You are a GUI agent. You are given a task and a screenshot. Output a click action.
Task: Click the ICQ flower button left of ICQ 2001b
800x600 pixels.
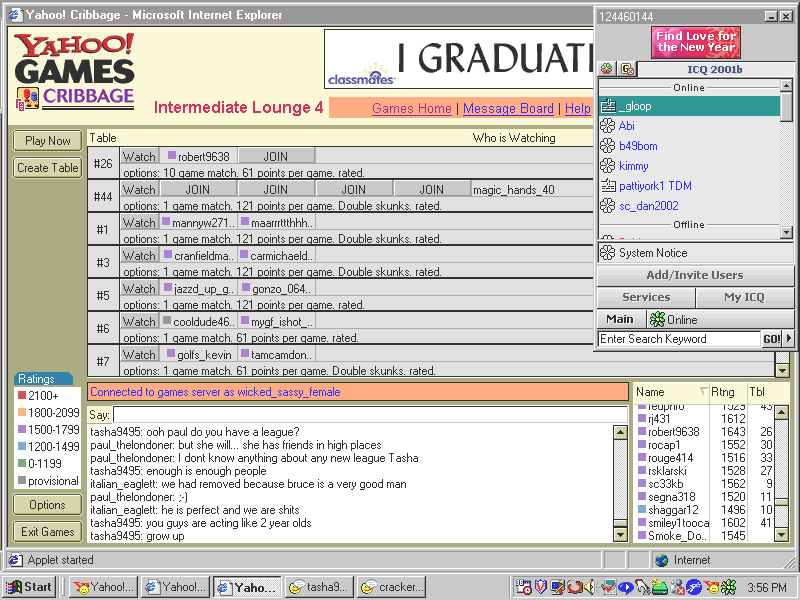pyautogui.click(x=607, y=68)
